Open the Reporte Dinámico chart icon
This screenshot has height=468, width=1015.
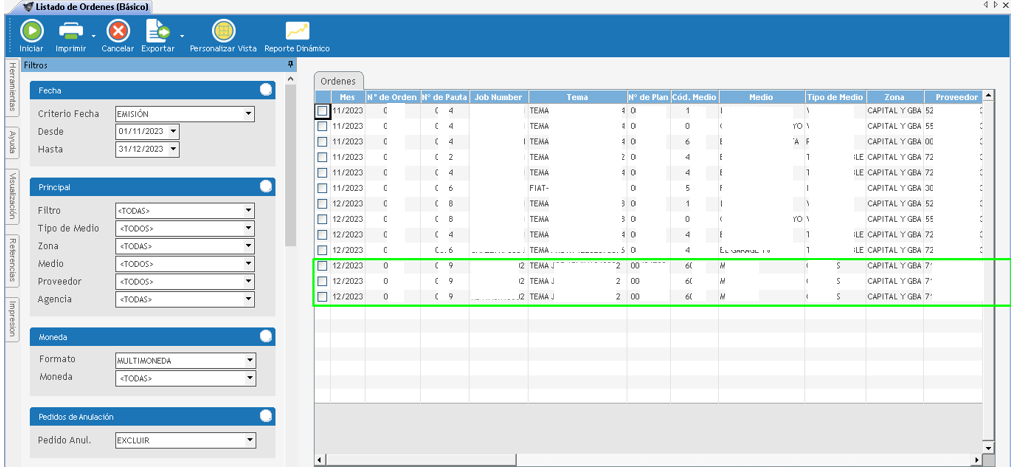pyautogui.click(x=298, y=30)
